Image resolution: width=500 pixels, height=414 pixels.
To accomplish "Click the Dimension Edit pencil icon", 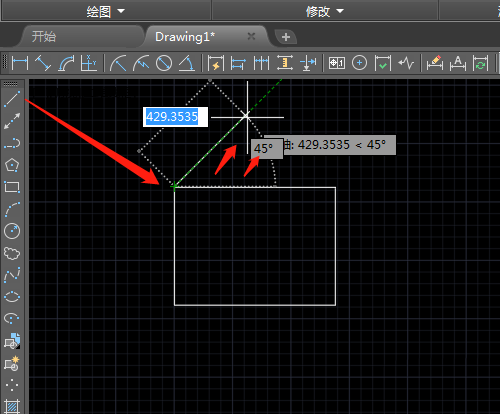I will 435,63.
